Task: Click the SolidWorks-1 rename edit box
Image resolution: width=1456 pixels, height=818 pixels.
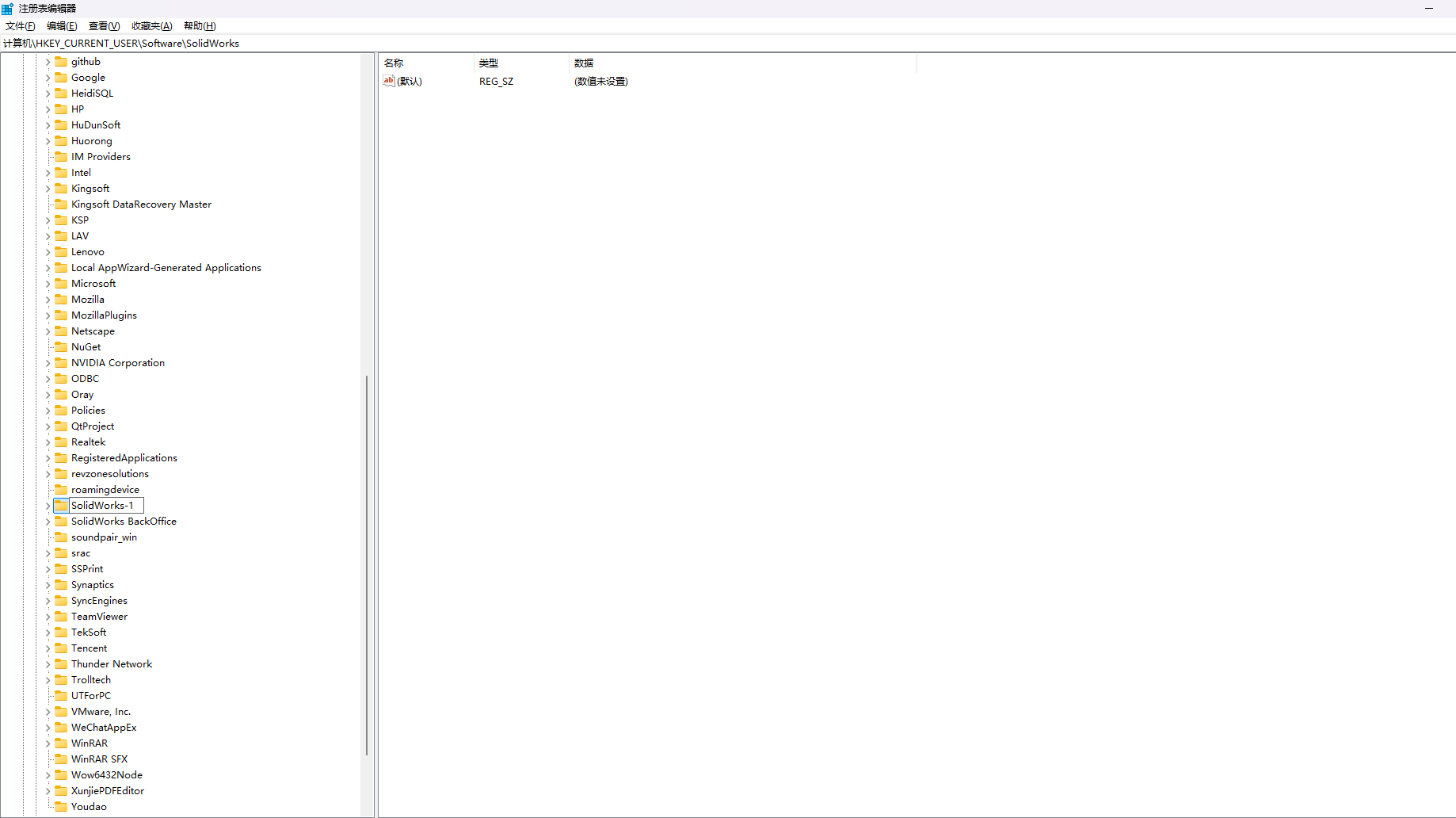Action: click(x=106, y=506)
